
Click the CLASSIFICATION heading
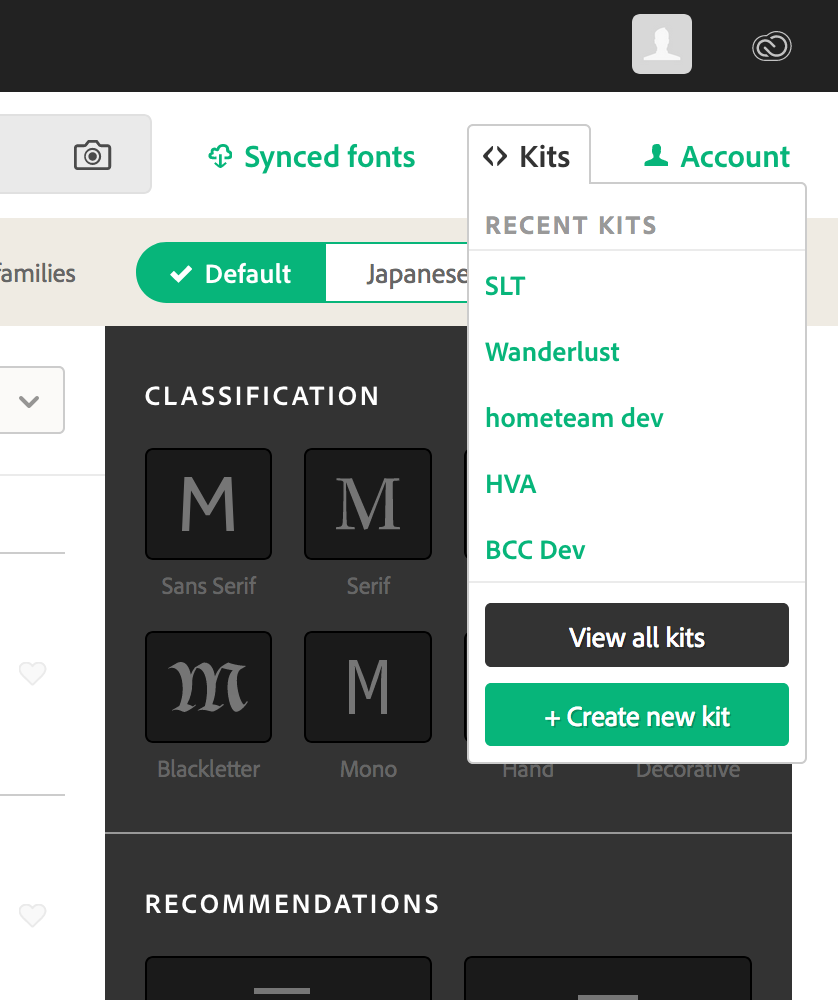point(262,396)
